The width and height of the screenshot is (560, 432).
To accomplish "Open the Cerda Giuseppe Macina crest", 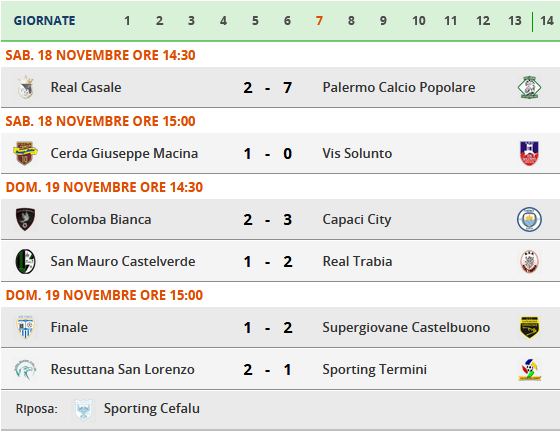I will click(25, 153).
